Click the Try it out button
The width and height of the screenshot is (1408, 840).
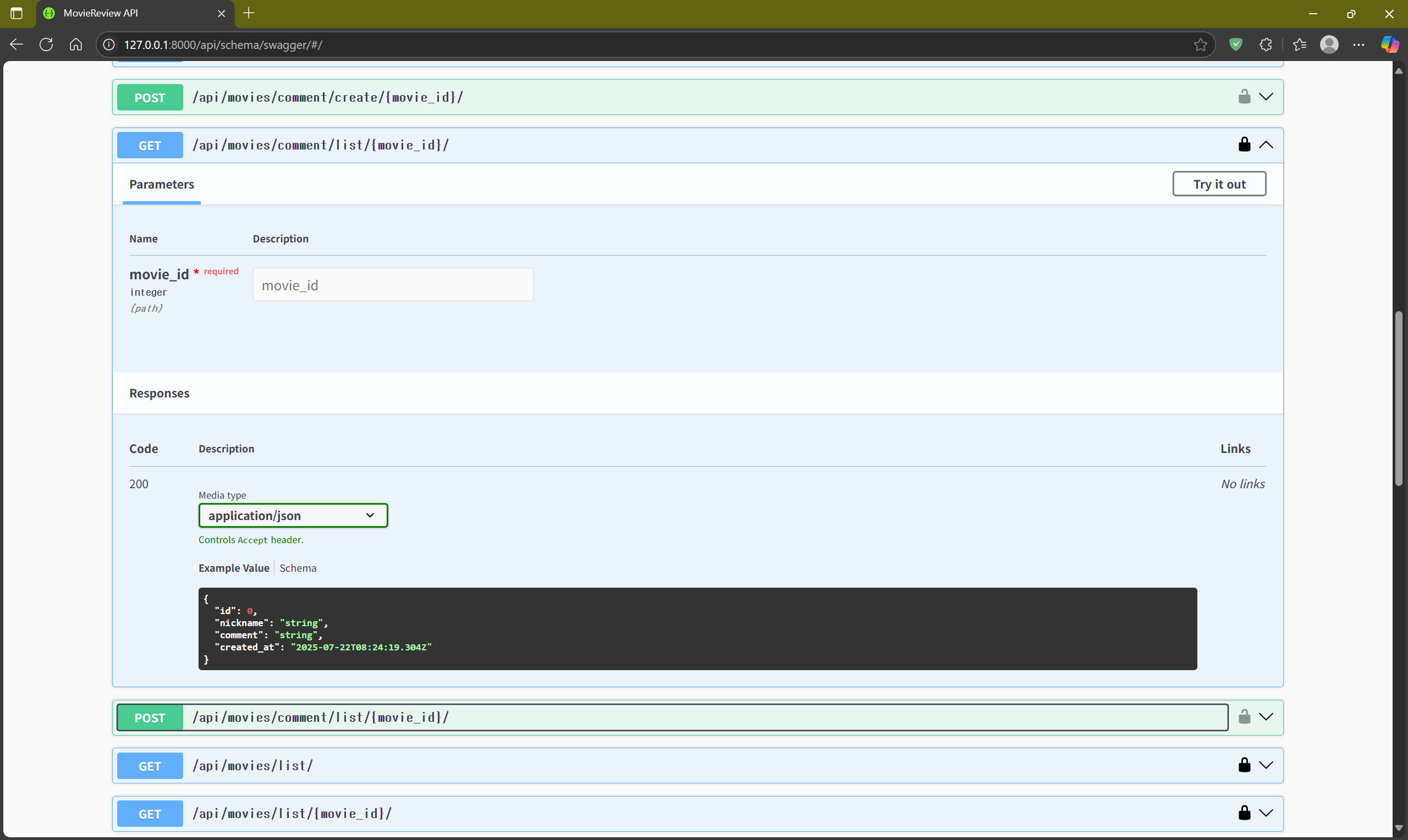[1219, 184]
